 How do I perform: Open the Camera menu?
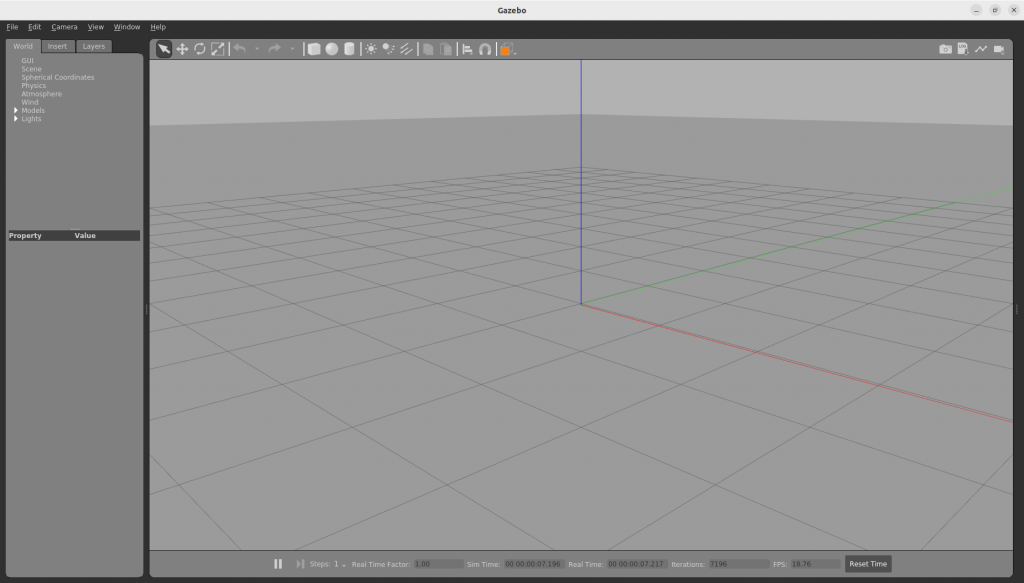64,27
